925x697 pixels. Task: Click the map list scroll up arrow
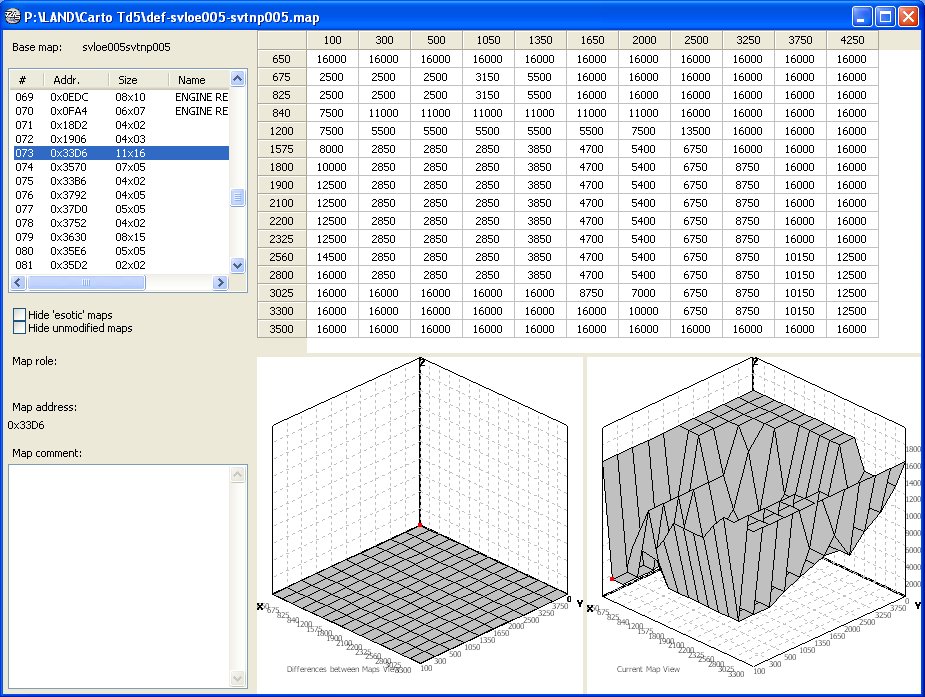(x=238, y=78)
